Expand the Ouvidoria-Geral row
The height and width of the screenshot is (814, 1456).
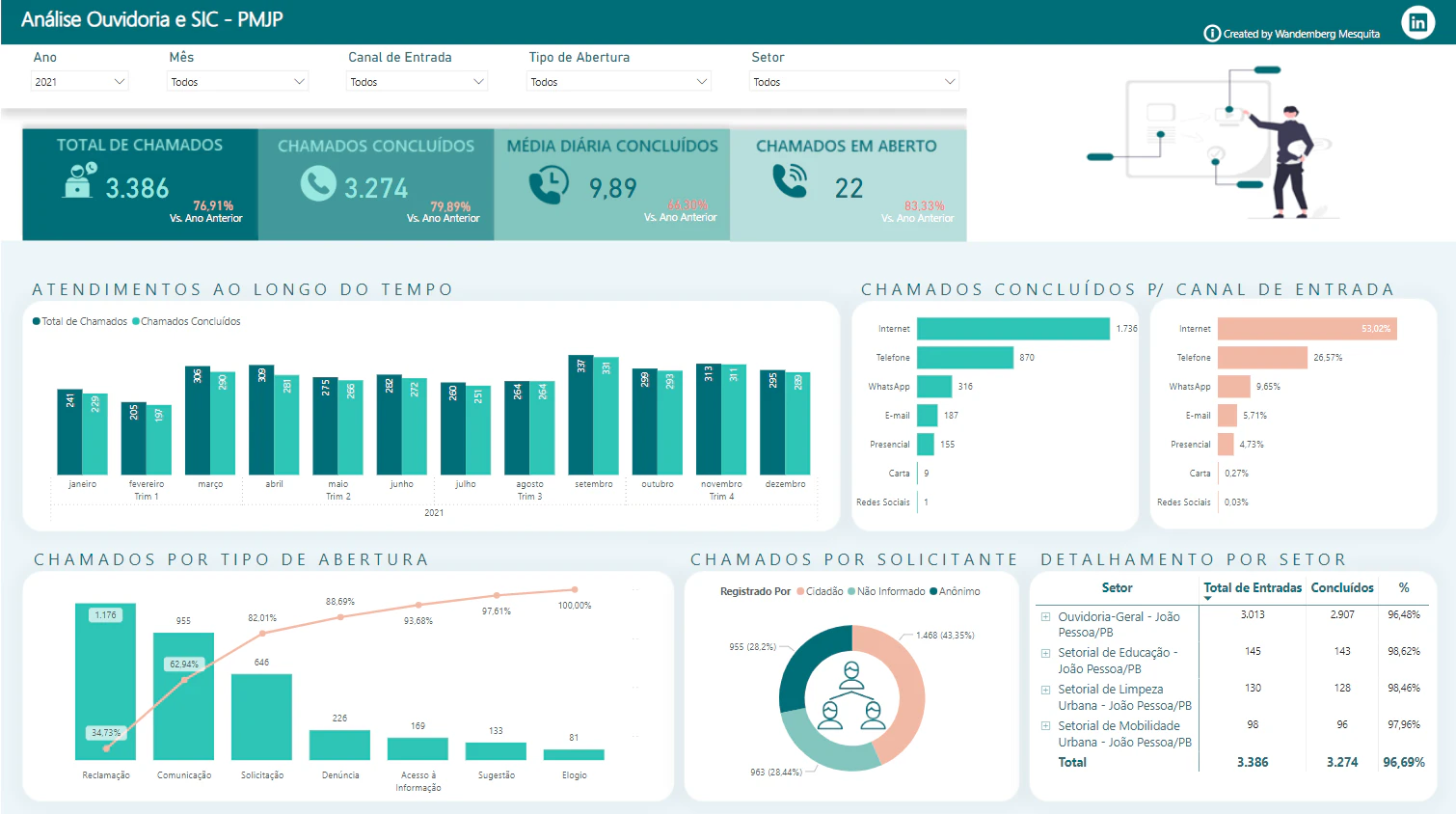click(1045, 616)
